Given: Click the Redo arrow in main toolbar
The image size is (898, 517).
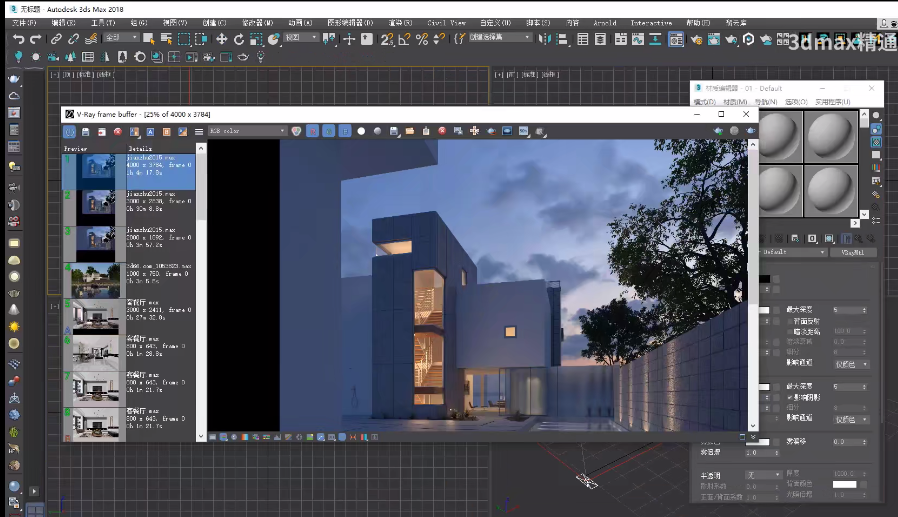Looking at the screenshot, I should point(36,39).
